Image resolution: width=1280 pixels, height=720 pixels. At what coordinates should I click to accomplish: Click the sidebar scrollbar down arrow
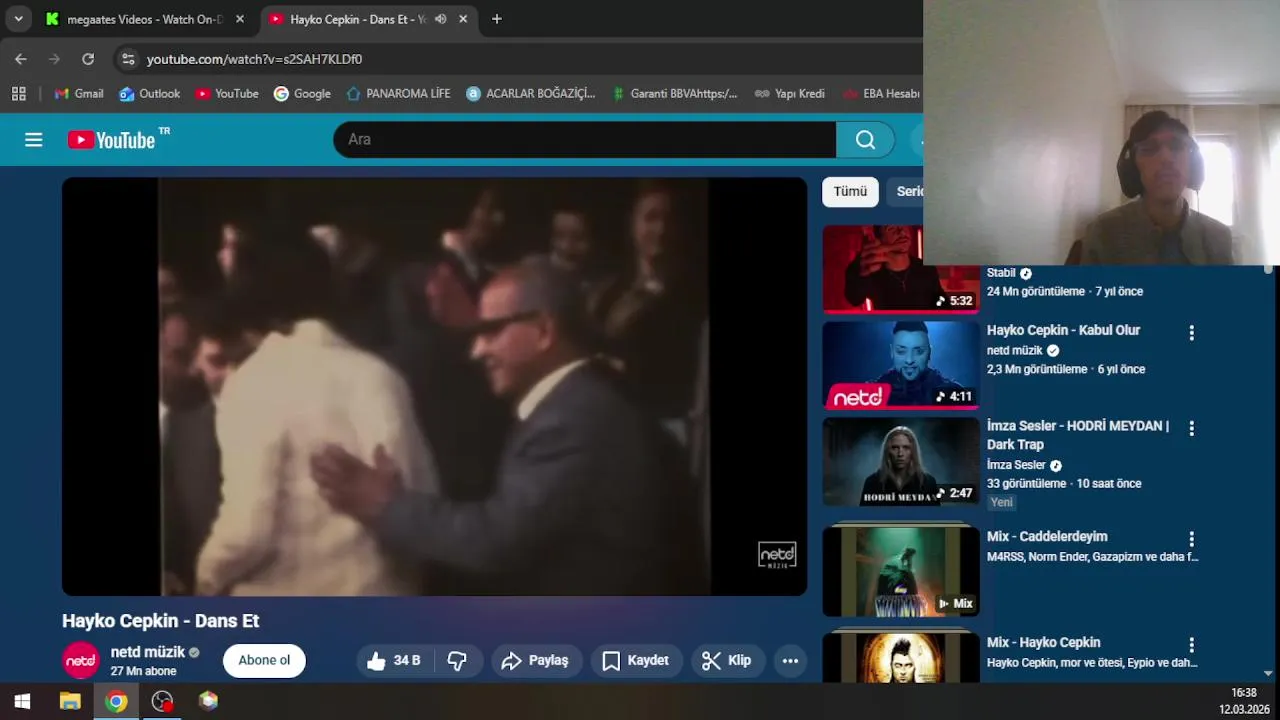(x=1268, y=674)
